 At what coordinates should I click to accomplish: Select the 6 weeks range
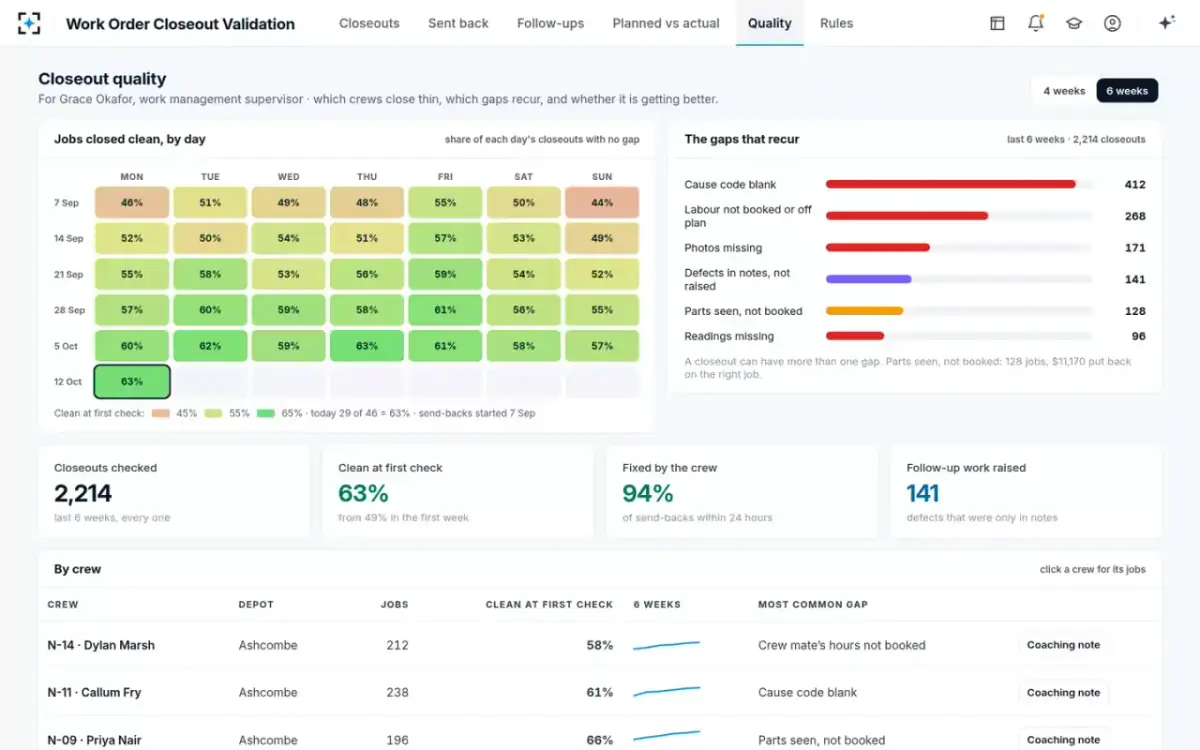point(1127,91)
